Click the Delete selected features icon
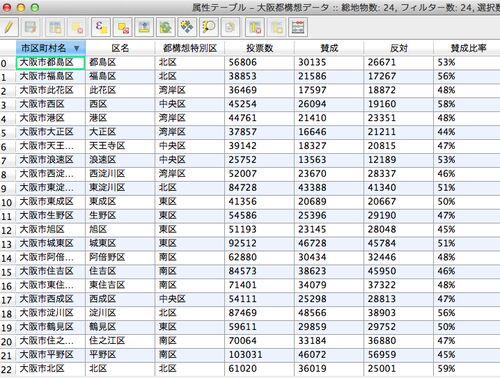 [x=77, y=27]
